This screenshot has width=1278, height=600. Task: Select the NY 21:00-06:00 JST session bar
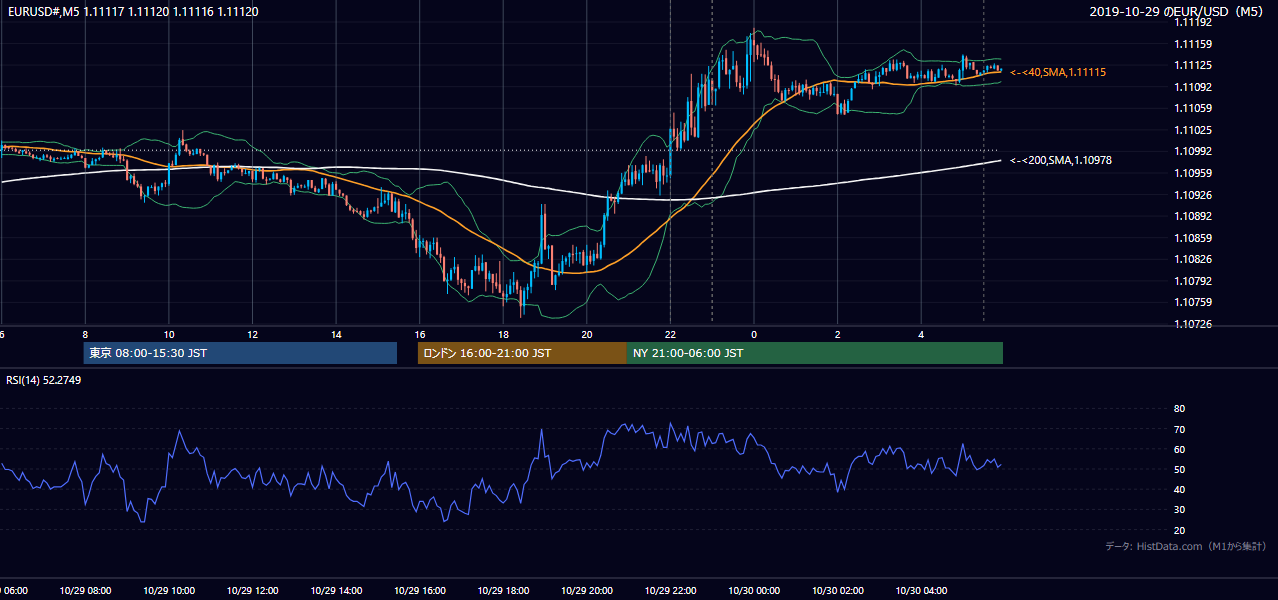pyautogui.click(x=815, y=353)
